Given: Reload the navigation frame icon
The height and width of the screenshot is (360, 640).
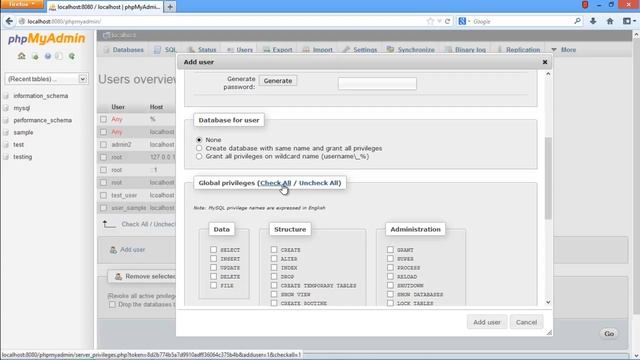Looking at the screenshot, I should (72, 56).
